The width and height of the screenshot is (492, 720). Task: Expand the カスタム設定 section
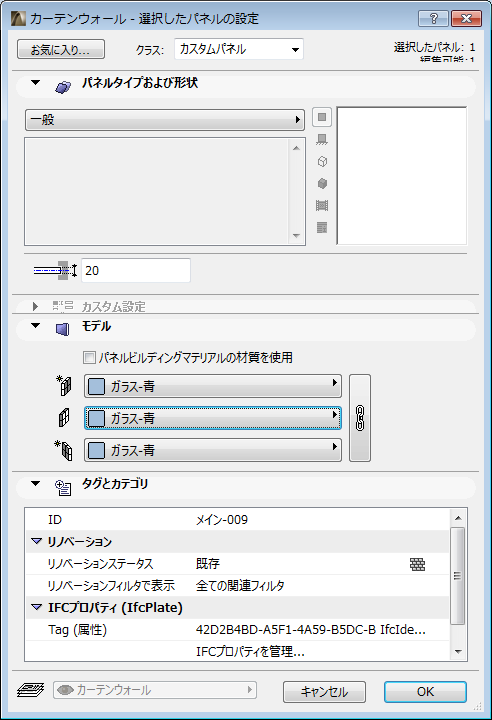point(35,306)
